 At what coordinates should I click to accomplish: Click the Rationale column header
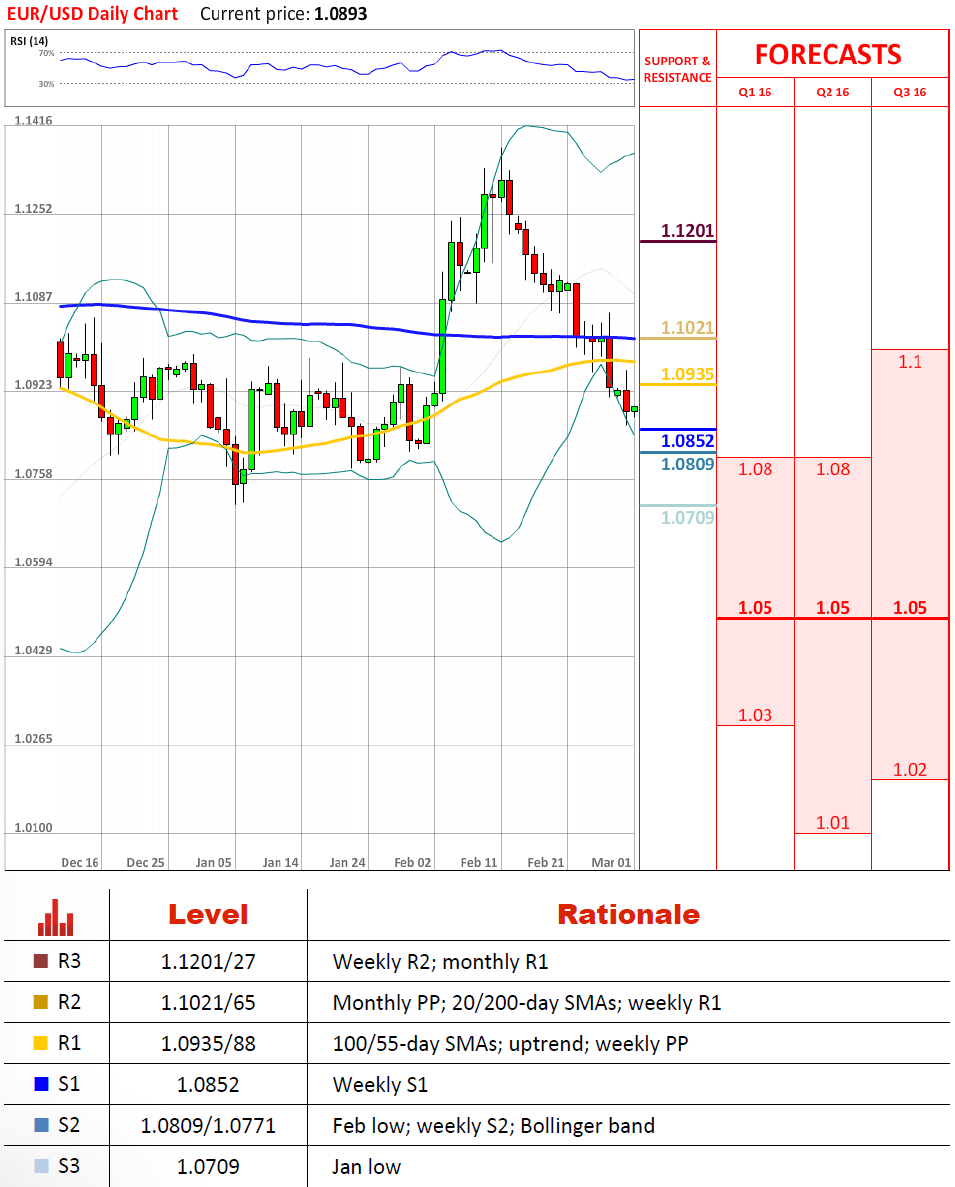[628, 914]
